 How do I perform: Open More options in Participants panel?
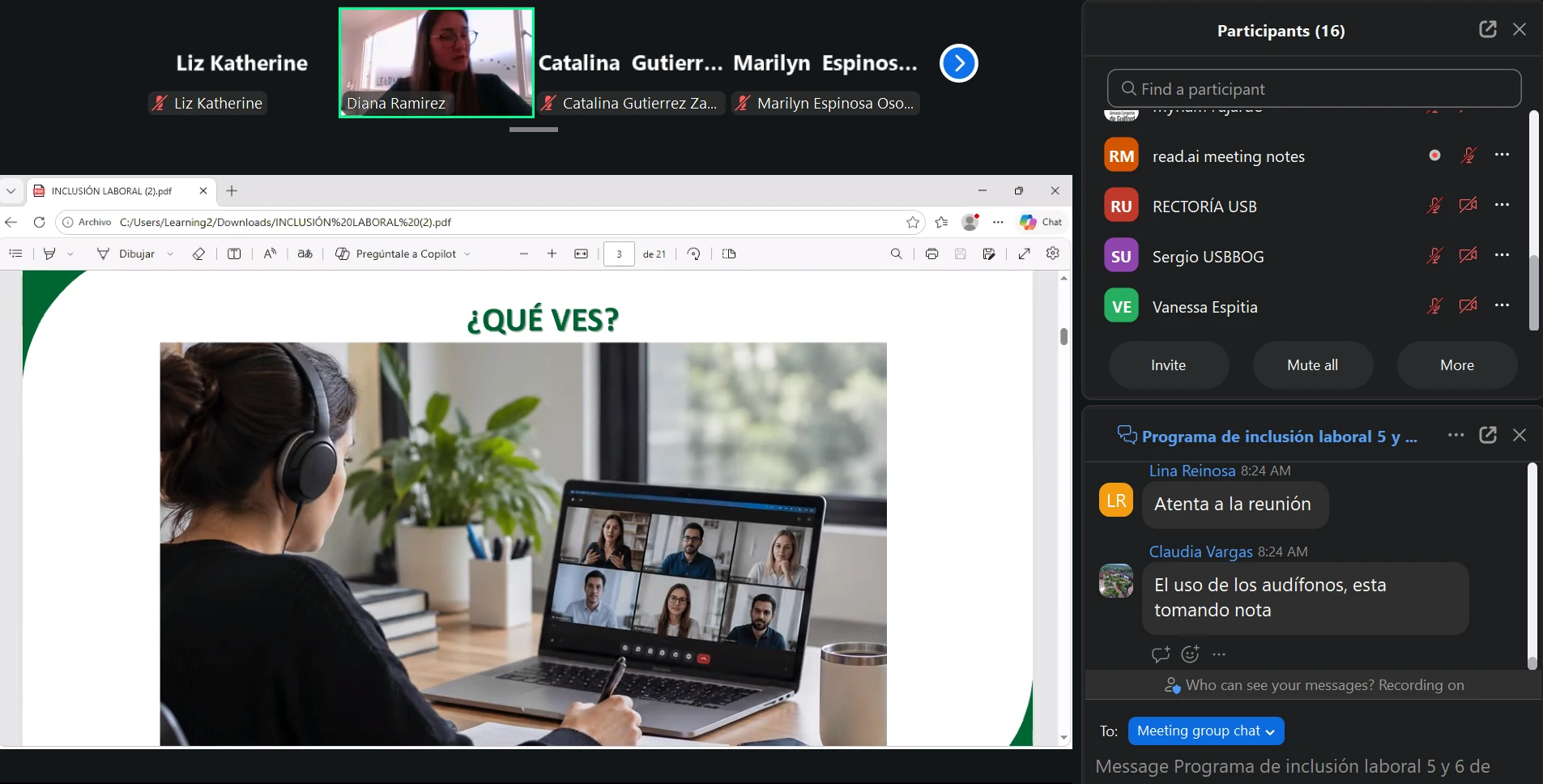pyautogui.click(x=1456, y=365)
